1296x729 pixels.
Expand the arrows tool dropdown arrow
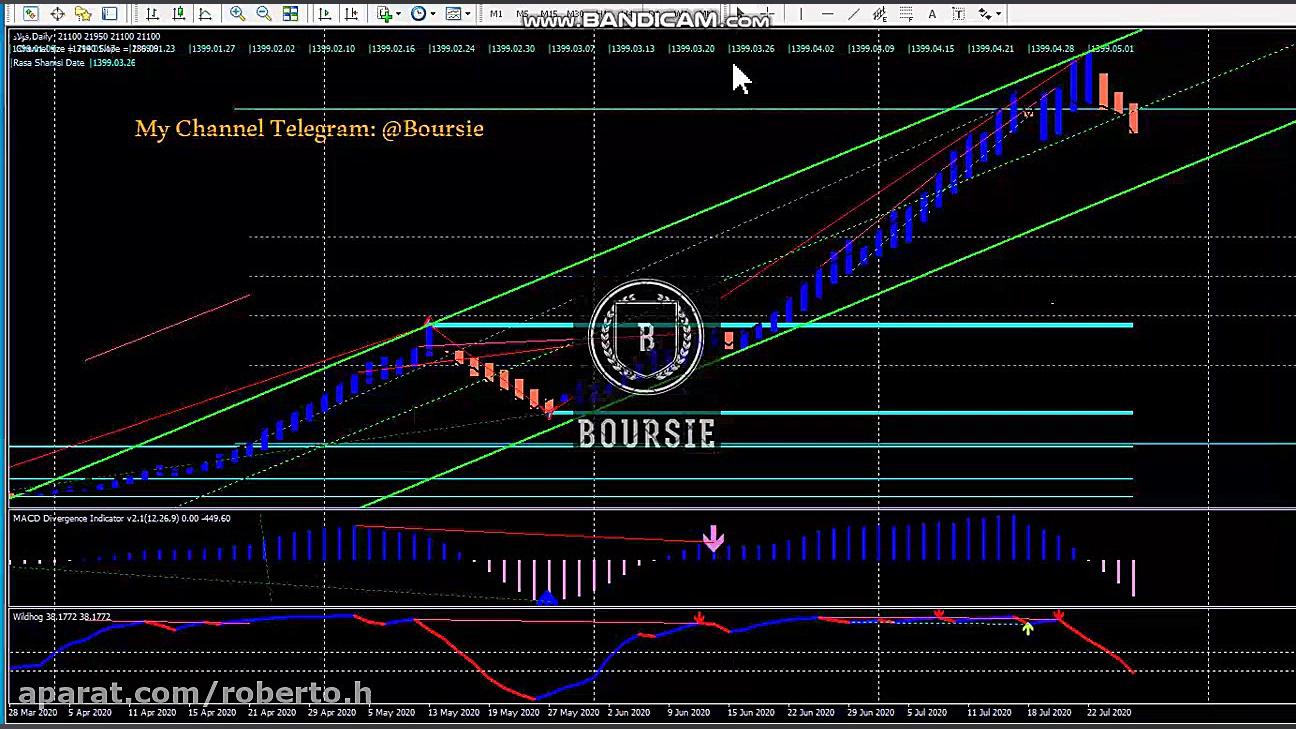point(999,14)
